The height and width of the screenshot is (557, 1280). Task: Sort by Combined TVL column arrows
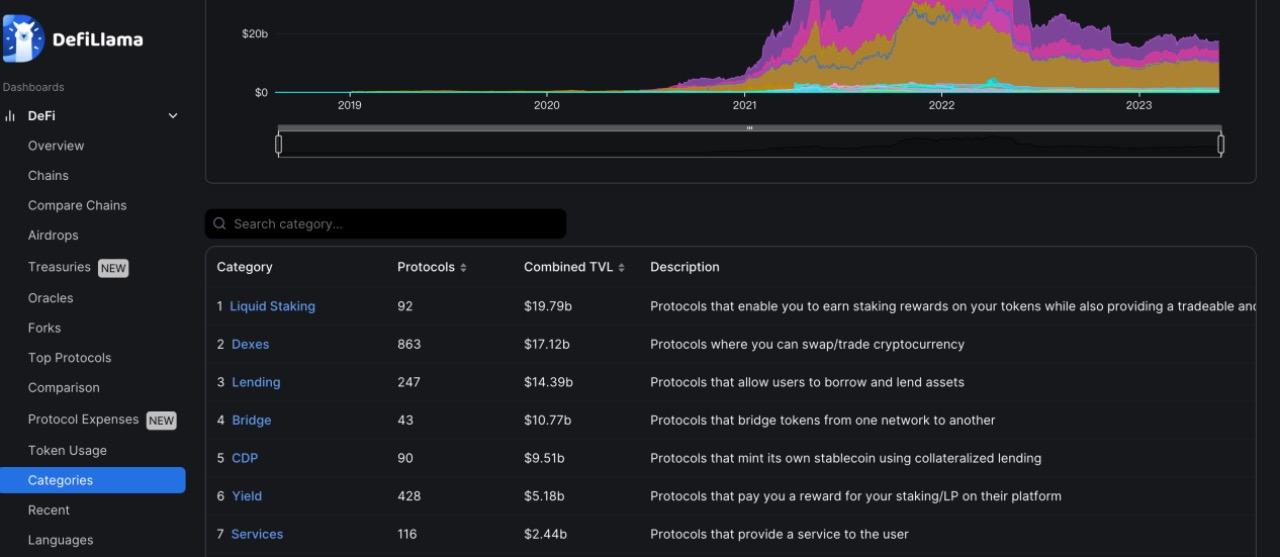tap(621, 268)
